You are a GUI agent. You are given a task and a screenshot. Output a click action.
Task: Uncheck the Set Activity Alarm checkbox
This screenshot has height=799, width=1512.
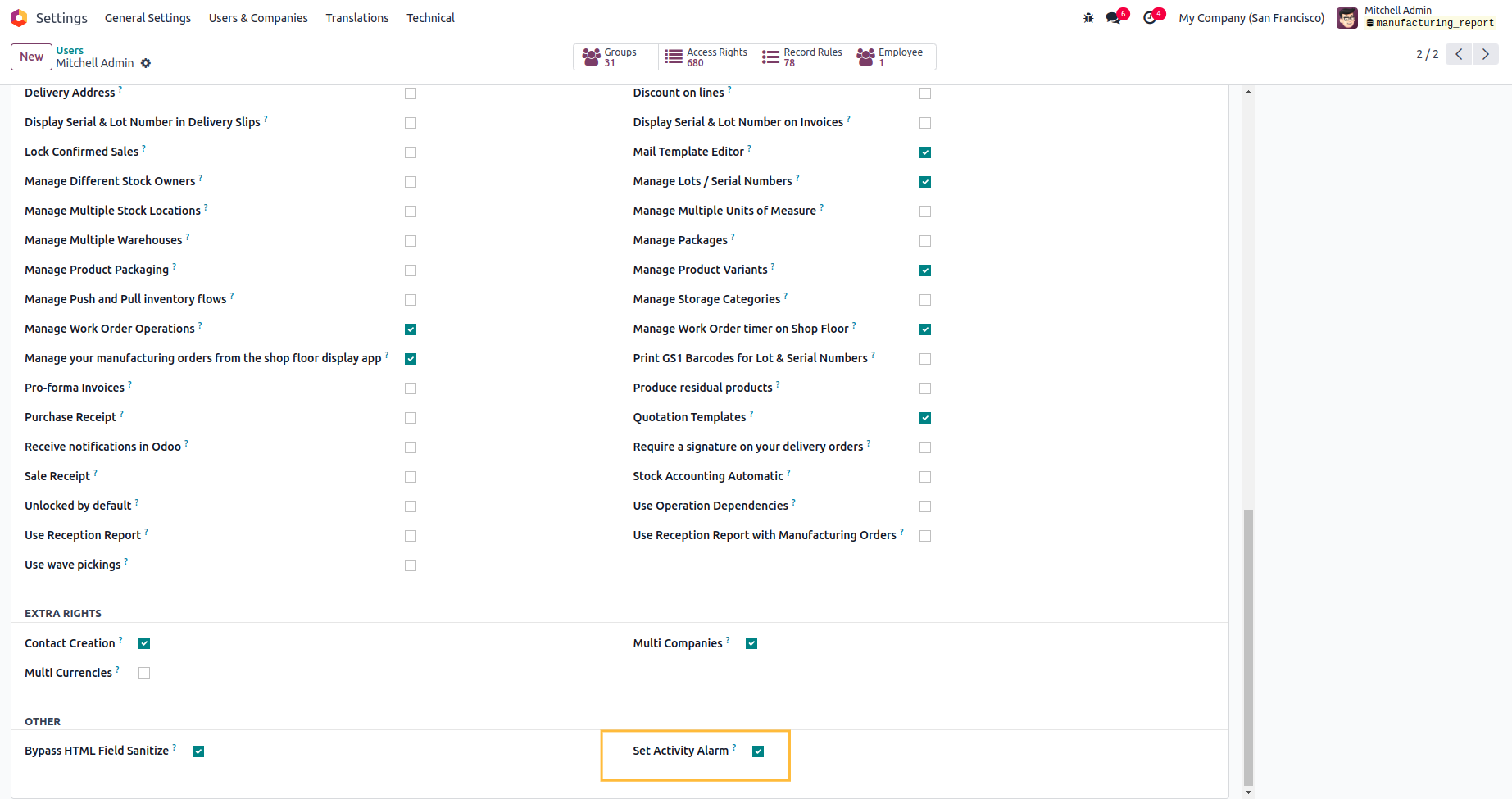pyautogui.click(x=758, y=751)
